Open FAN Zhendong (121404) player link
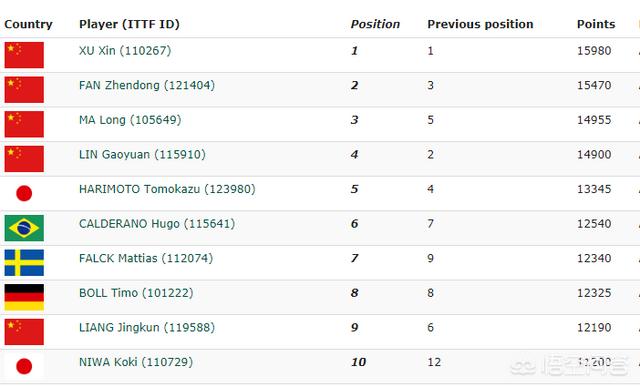 (x=147, y=85)
